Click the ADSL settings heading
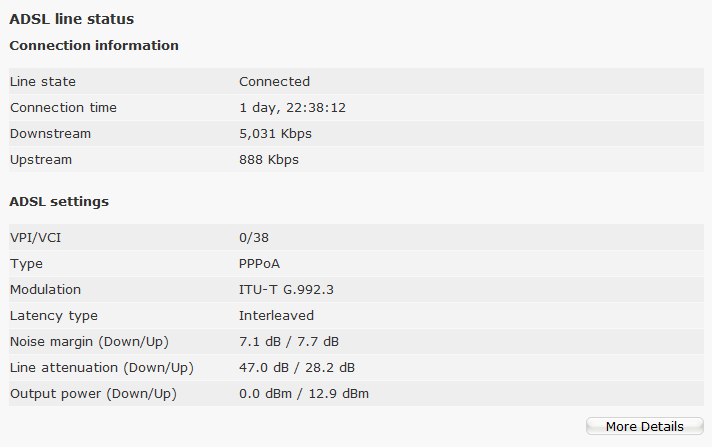Screen dimensions: 712x447 point(59,201)
